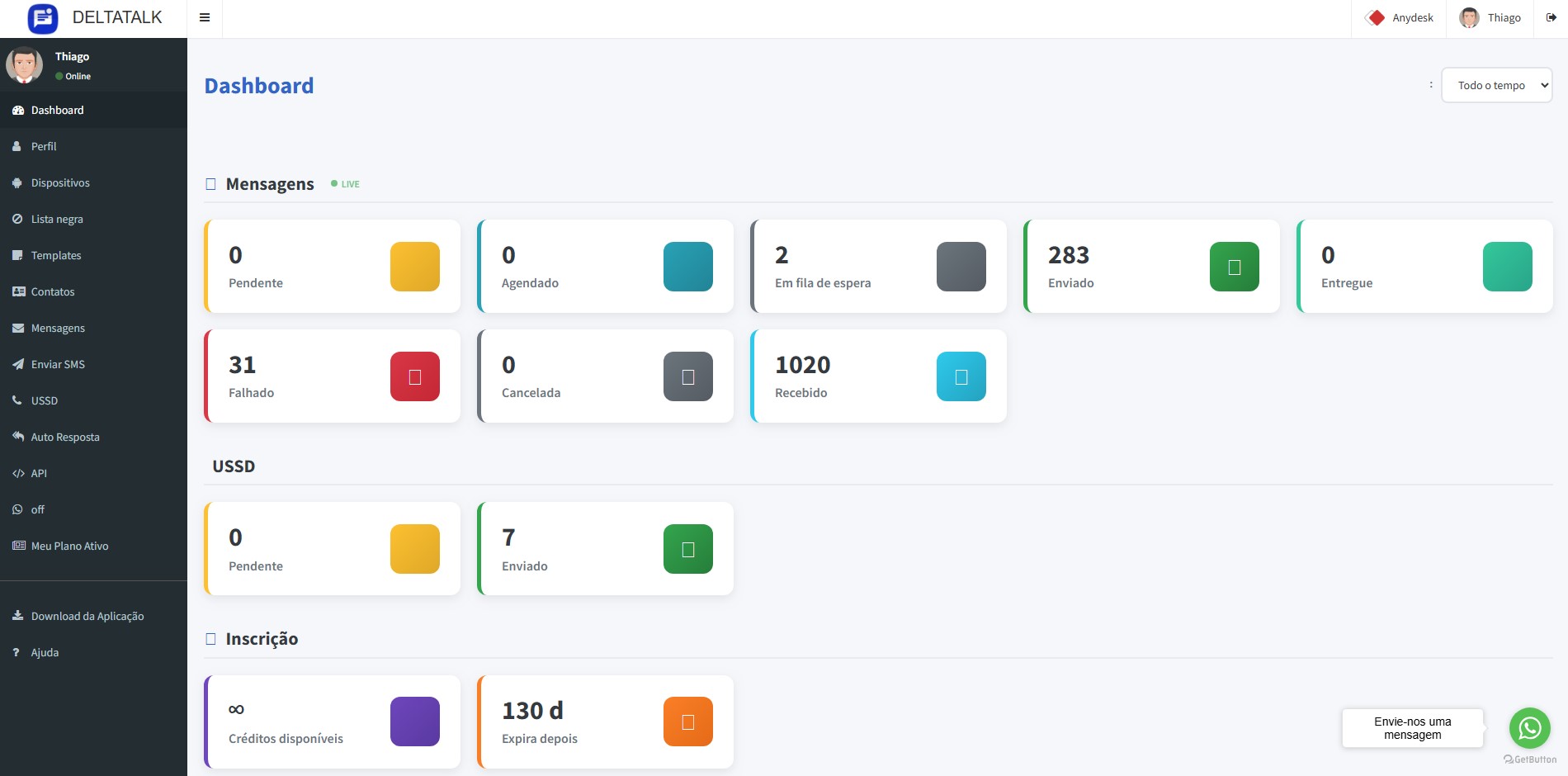
Task: Select Lista negra in sidebar
Action: pyautogui.click(x=57, y=219)
